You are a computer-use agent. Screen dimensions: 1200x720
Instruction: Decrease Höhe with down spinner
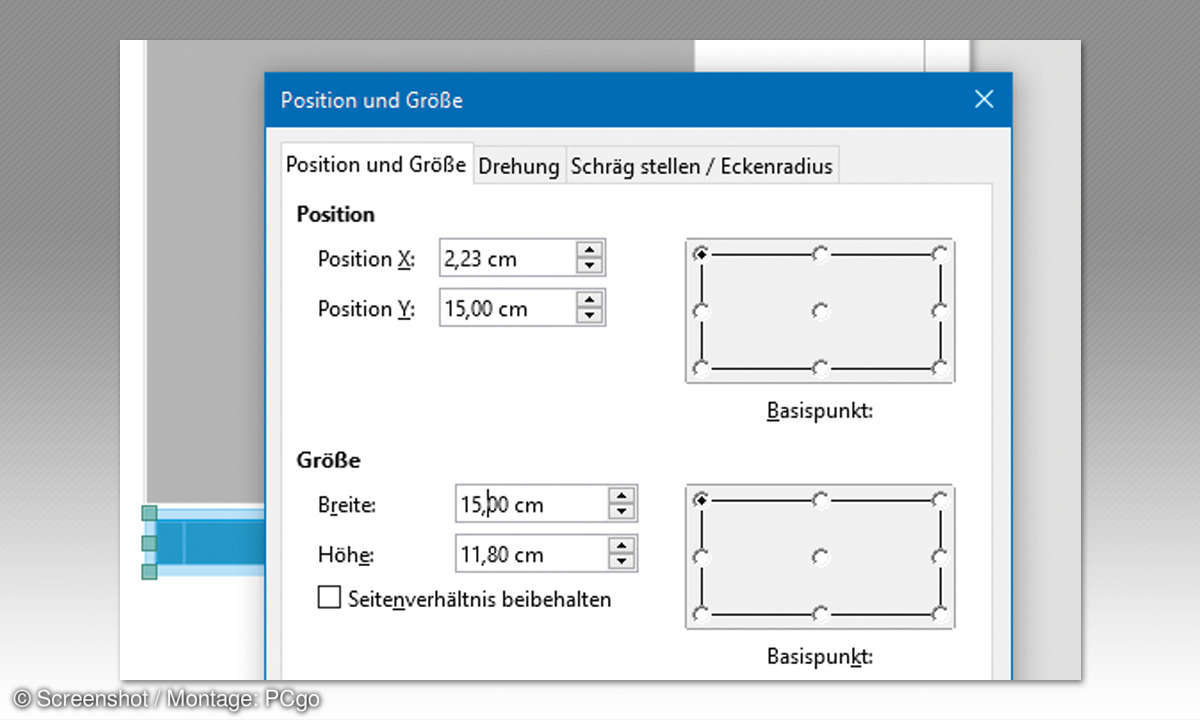(623, 562)
